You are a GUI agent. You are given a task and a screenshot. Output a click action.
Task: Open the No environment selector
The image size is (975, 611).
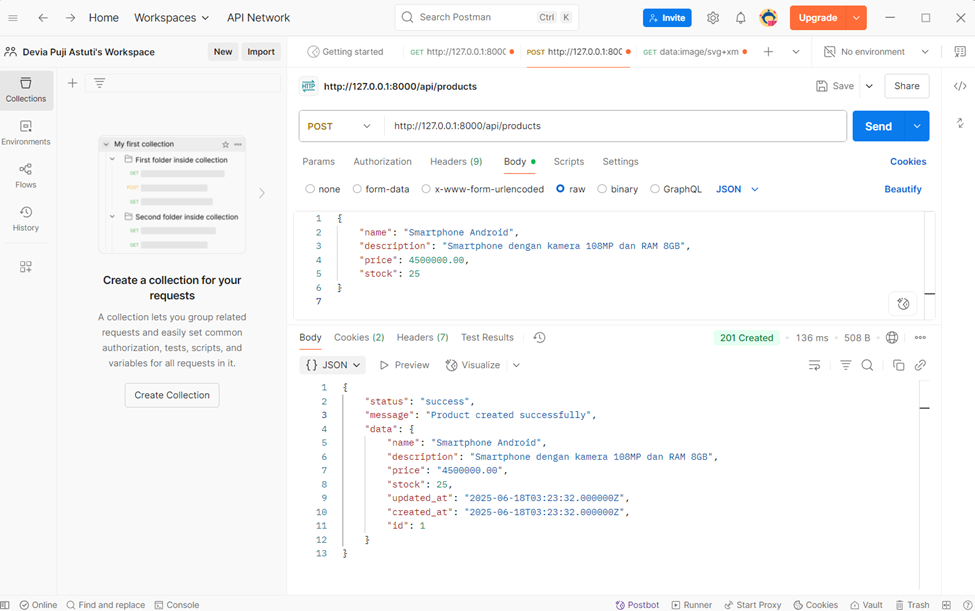coord(876,52)
